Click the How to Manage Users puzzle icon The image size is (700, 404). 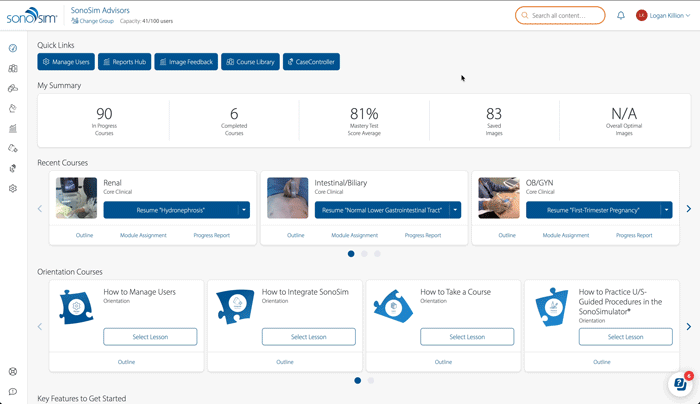[76, 307]
